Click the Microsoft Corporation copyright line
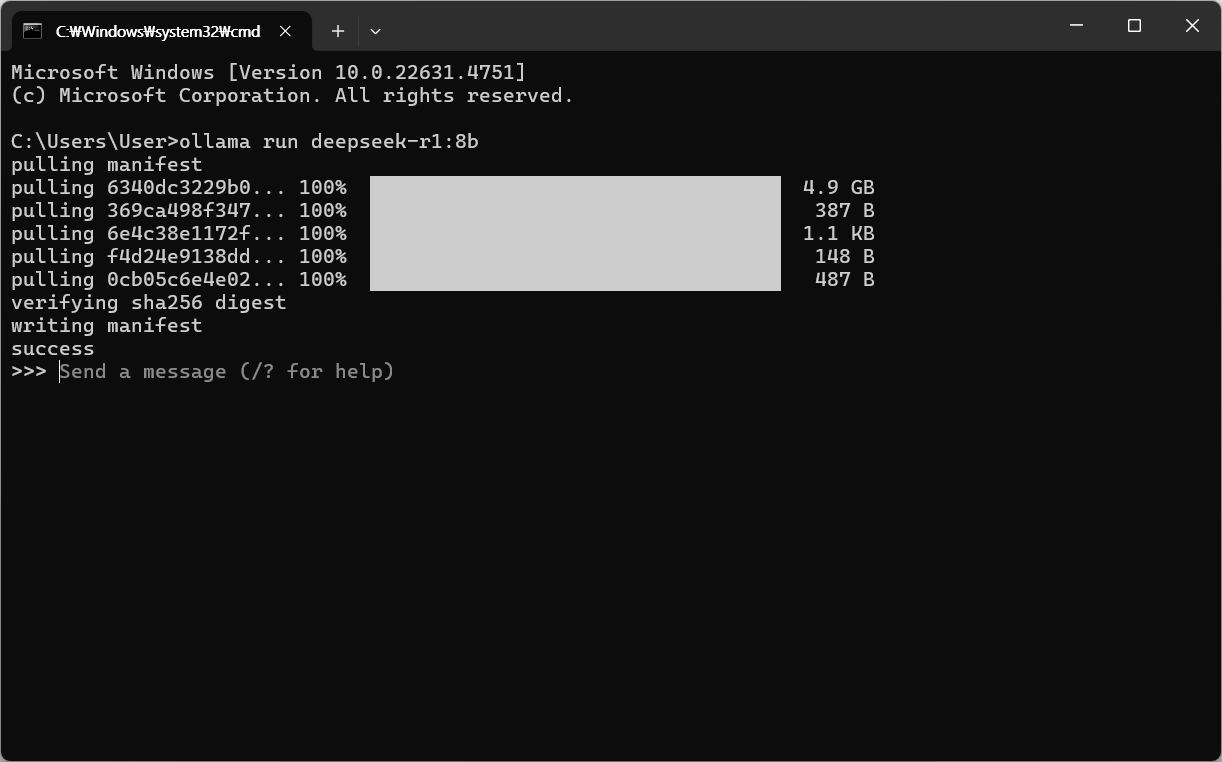This screenshot has height=762, width=1222. [292, 96]
